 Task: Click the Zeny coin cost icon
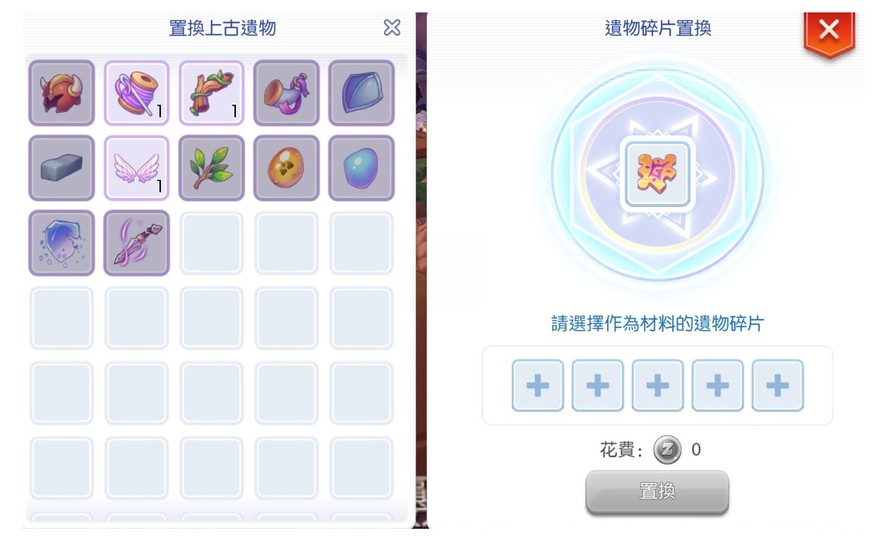tap(667, 450)
